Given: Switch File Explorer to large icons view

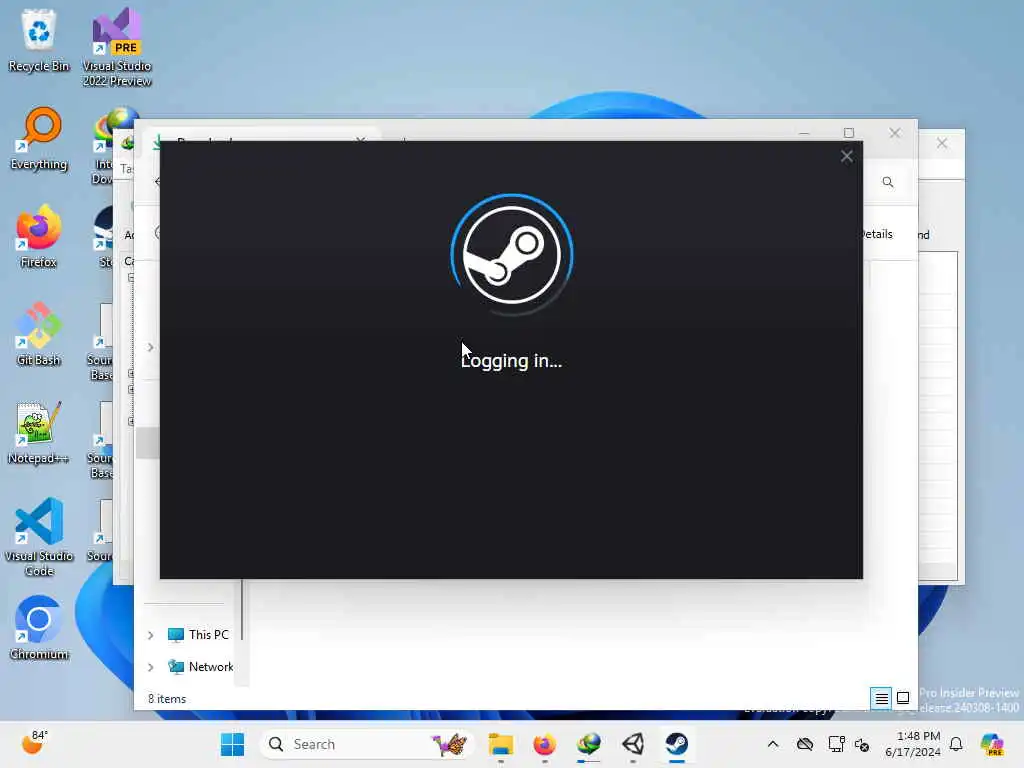Looking at the screenshot, I should pyautogui.click(x=903, y=698).
